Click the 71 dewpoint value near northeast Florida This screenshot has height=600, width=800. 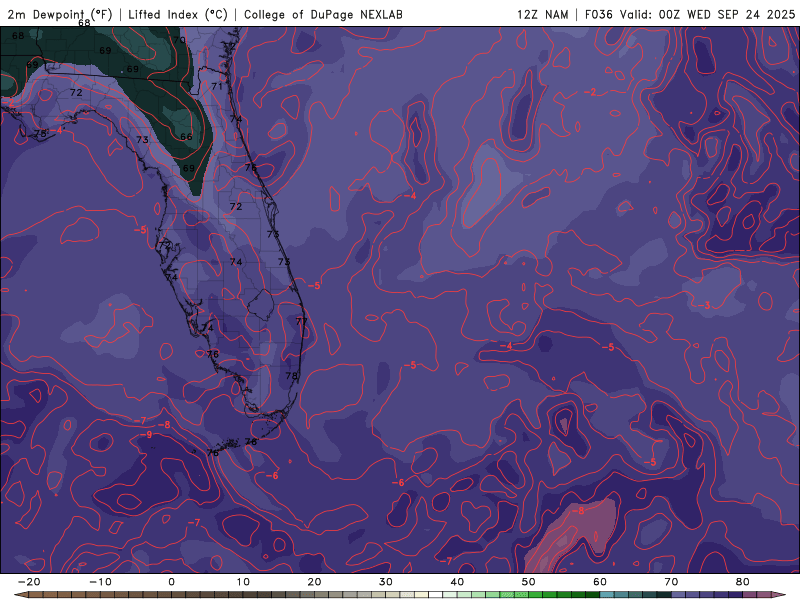pyautogui.click(x=217, y=86)
